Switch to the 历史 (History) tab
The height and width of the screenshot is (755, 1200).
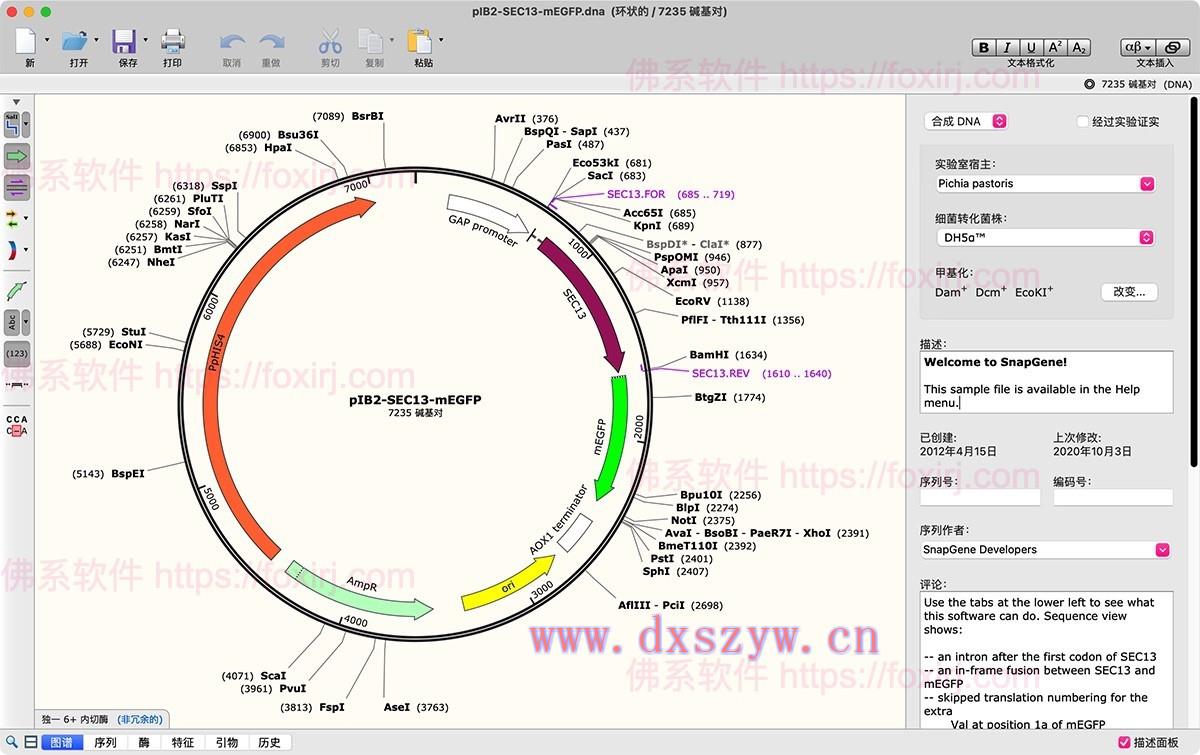(270, 743)
